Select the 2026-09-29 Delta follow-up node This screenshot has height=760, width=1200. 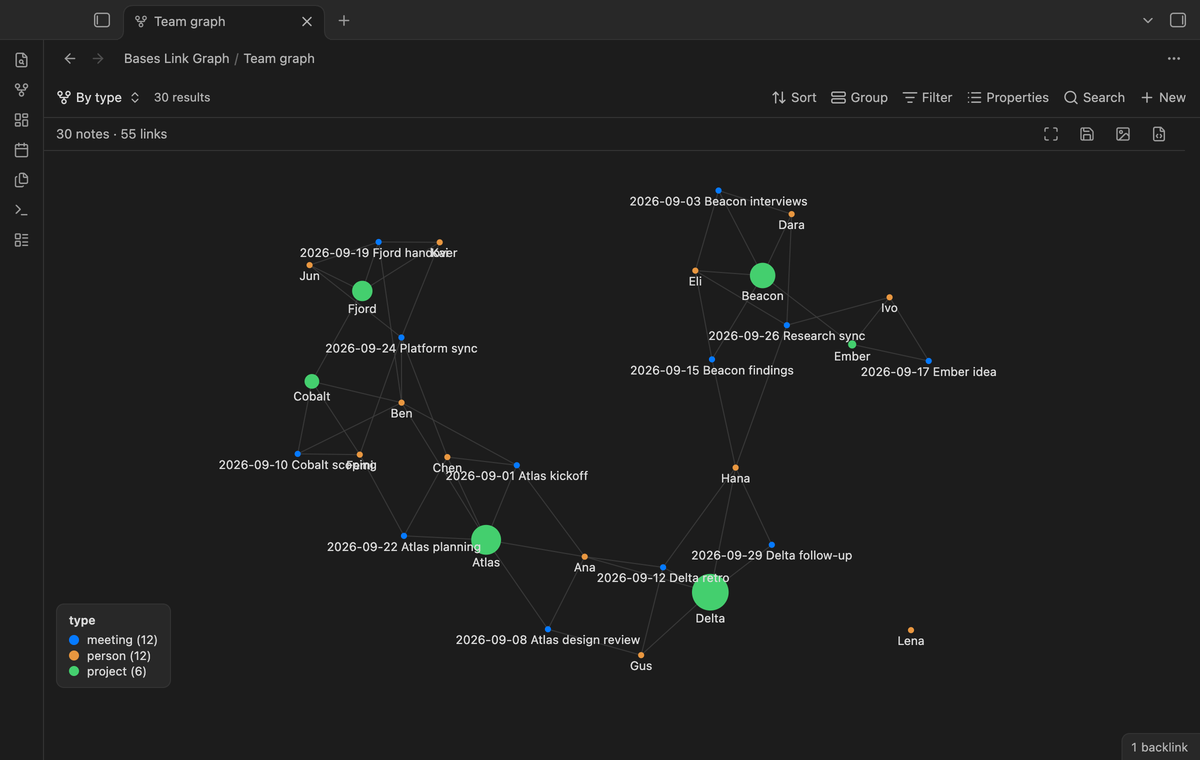[x=772, y=545]
